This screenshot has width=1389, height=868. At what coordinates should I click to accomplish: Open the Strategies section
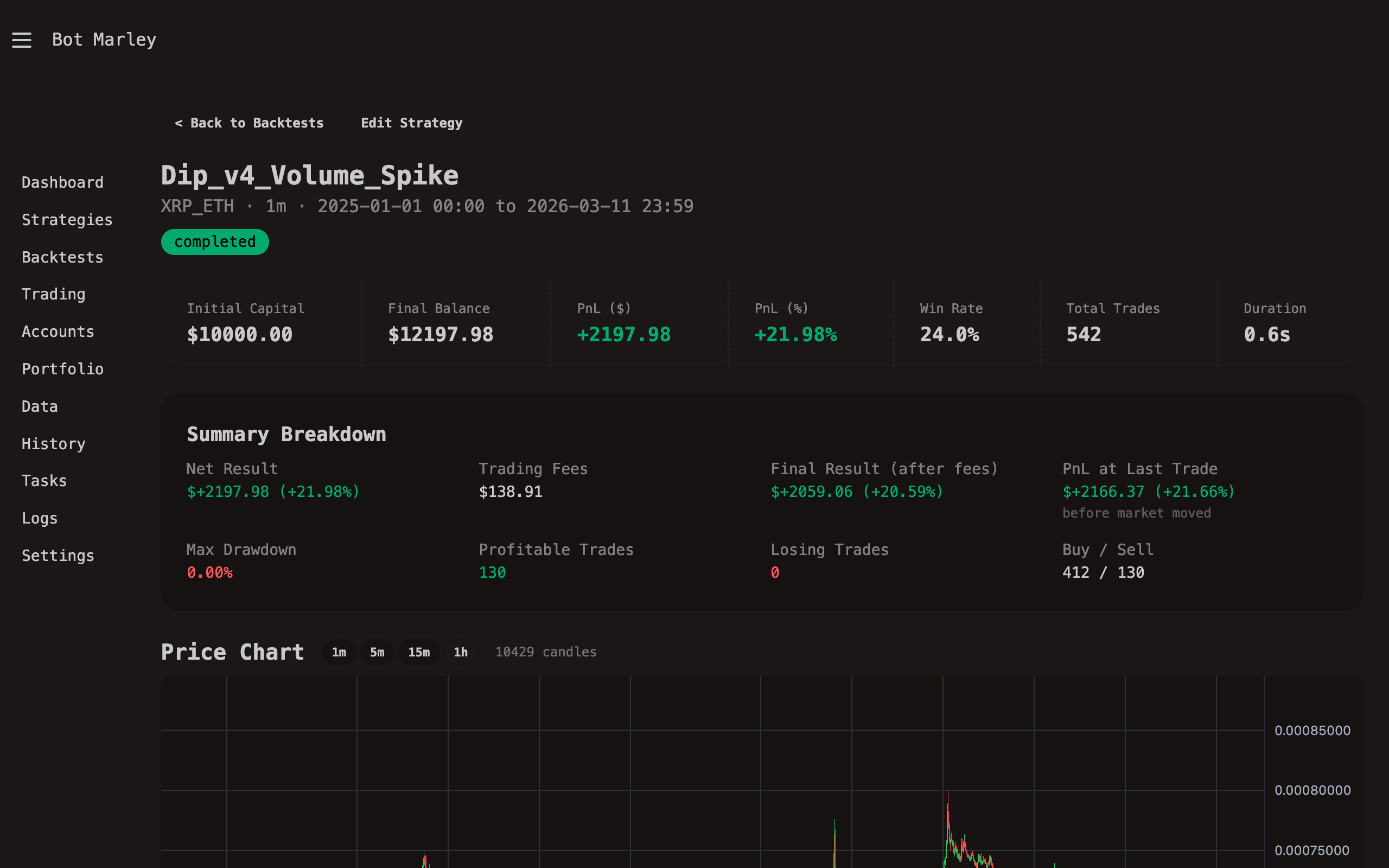point(67,219)
